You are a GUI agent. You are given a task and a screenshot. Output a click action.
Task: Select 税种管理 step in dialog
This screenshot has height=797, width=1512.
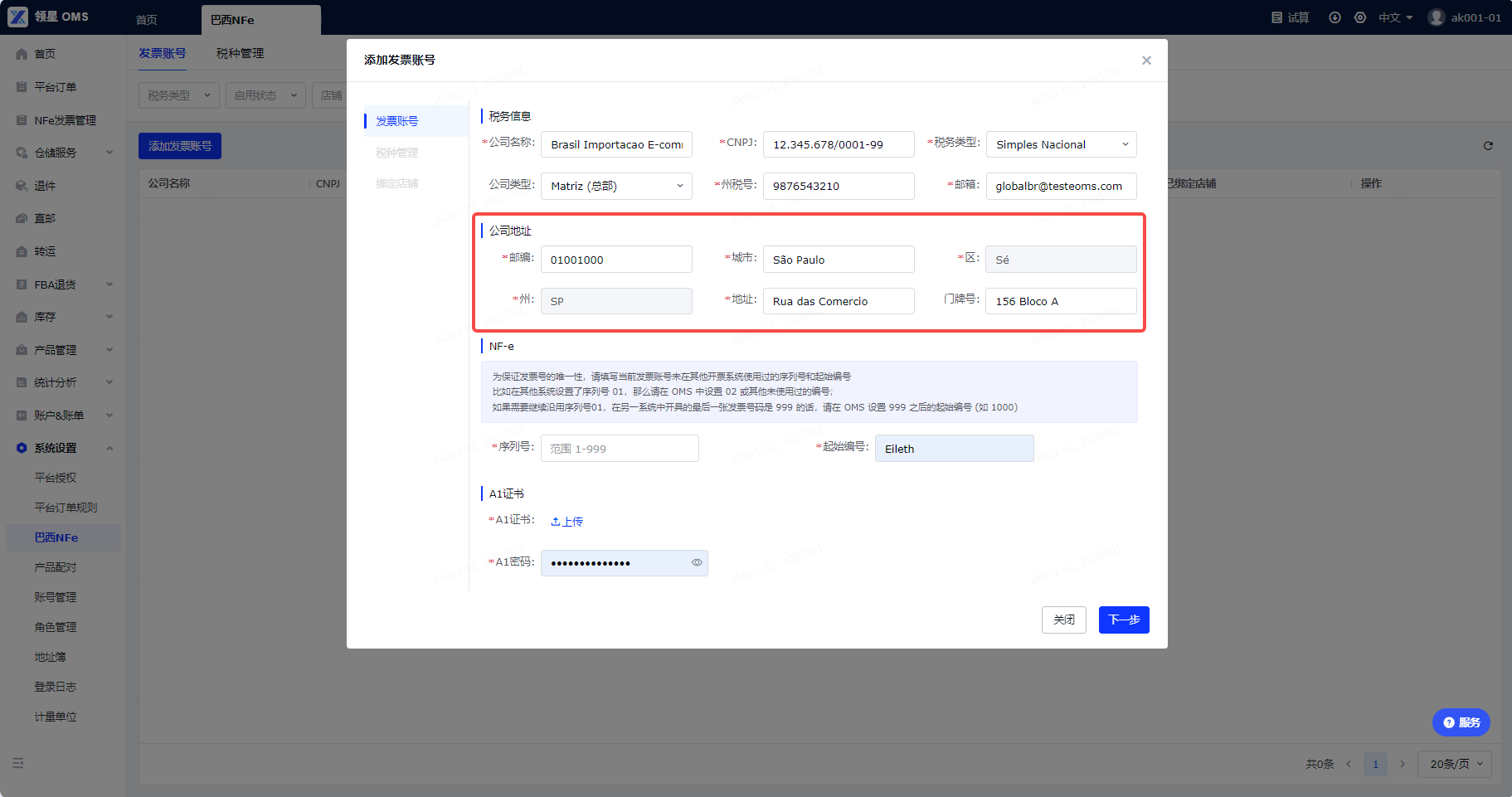pyautogui.click(x=396, y=153)
